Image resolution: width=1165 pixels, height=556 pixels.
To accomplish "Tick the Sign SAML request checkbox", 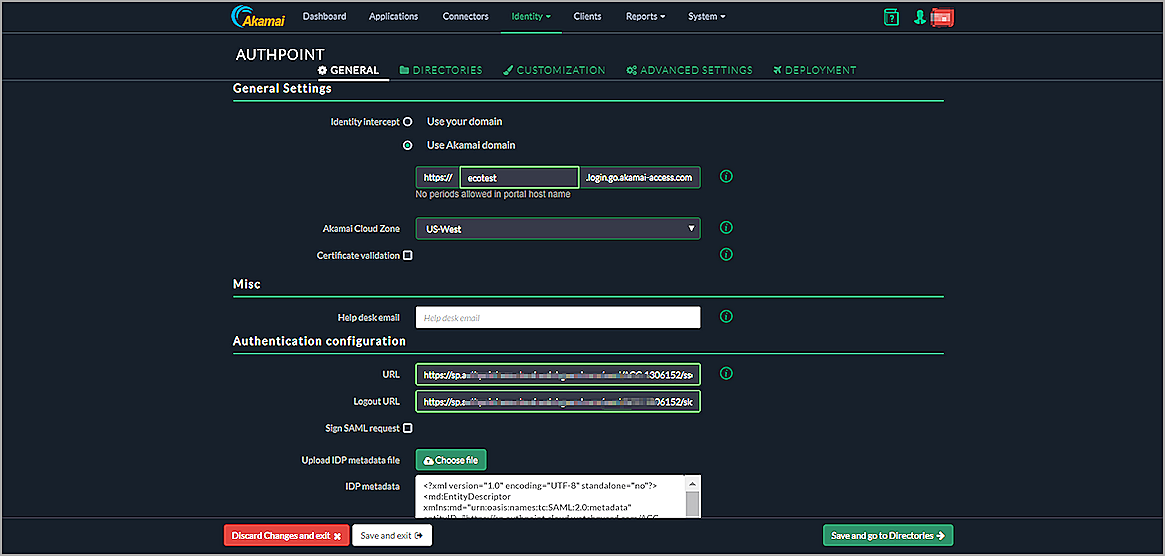I will tap(407, 428).
